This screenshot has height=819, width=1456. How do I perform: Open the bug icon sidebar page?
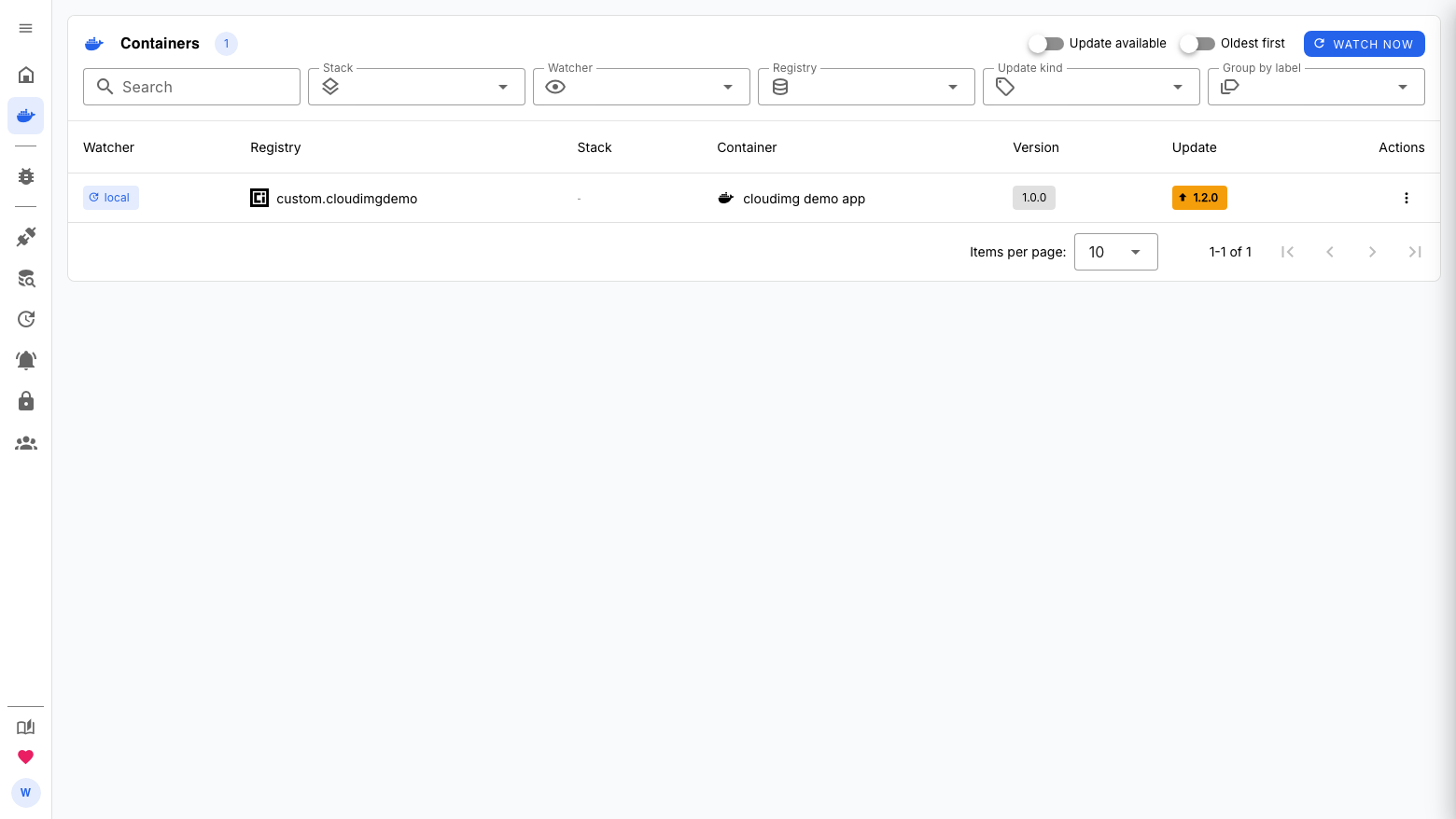[x=26, y=176]
